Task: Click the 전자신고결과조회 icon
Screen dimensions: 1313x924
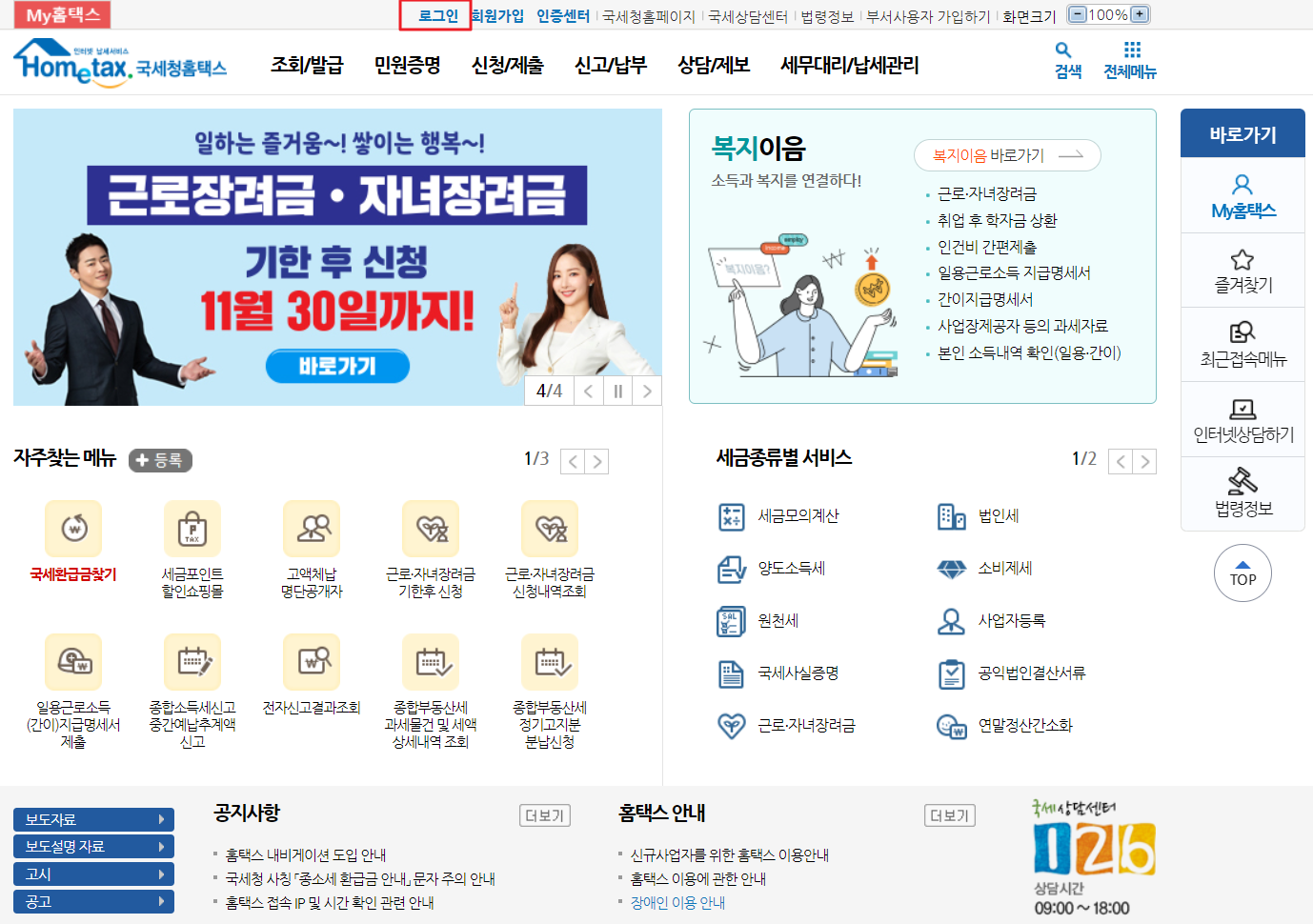Action: click(x=312, y=662)
